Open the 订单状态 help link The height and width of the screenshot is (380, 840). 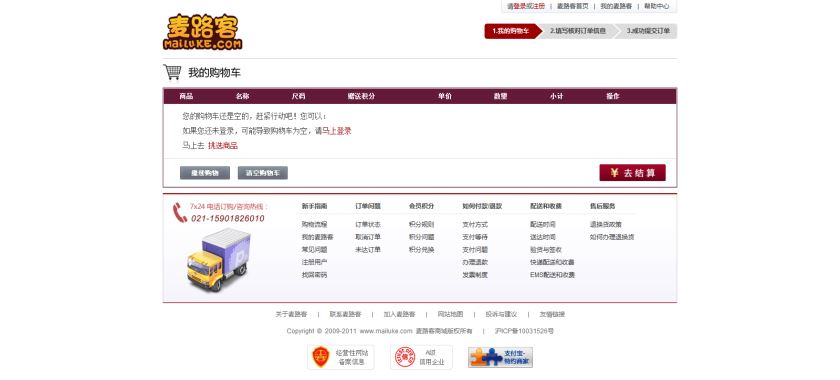click(368, 225)
